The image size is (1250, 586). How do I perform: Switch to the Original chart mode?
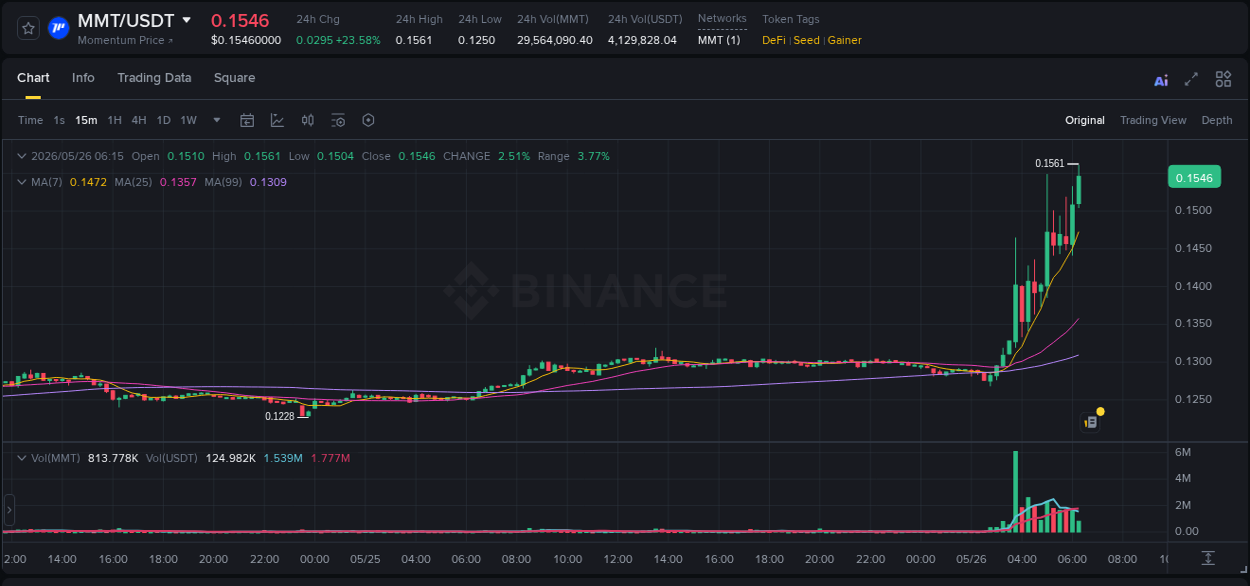(x=1085, y=120)
